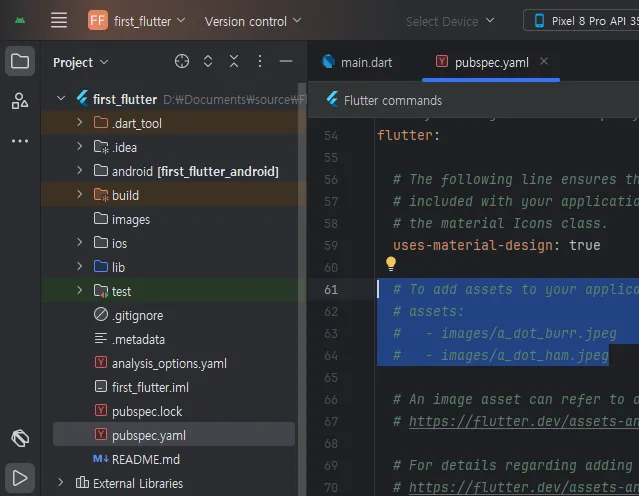Open the Run tool window icon
639x496 pixels.
(20, 478)
